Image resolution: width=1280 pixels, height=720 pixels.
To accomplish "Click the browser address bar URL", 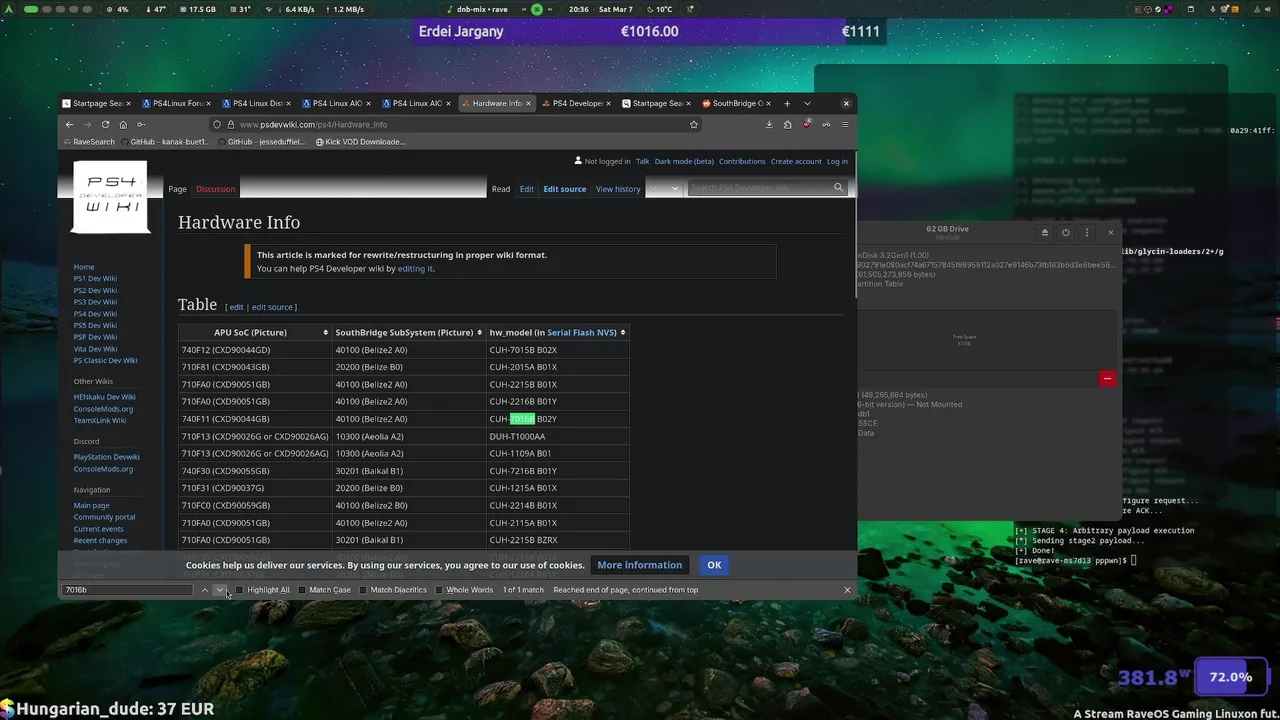I will (313, 124).
